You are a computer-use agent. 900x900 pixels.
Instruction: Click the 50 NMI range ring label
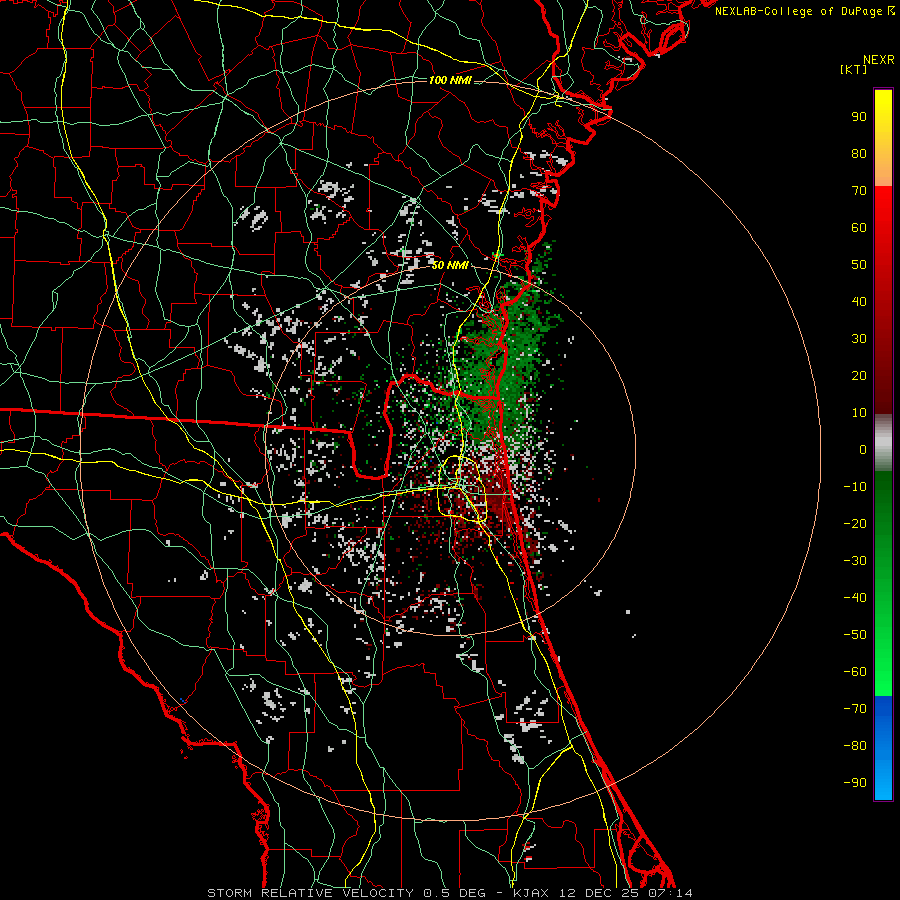[x=449, y=265]
